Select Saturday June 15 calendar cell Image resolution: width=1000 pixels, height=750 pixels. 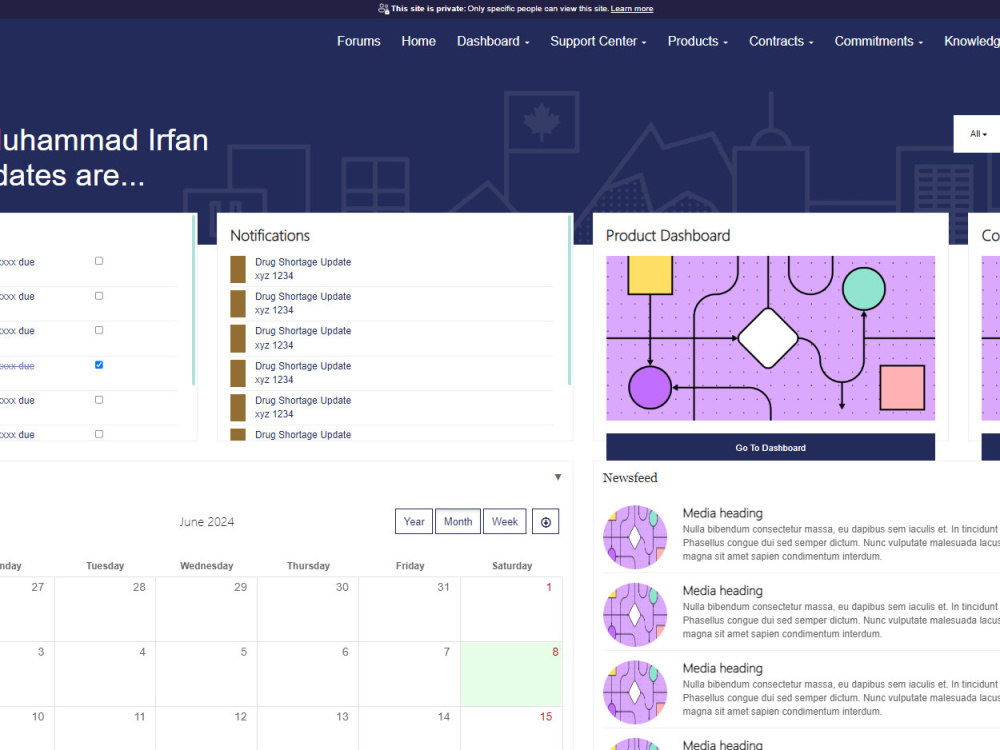[511, 728]
